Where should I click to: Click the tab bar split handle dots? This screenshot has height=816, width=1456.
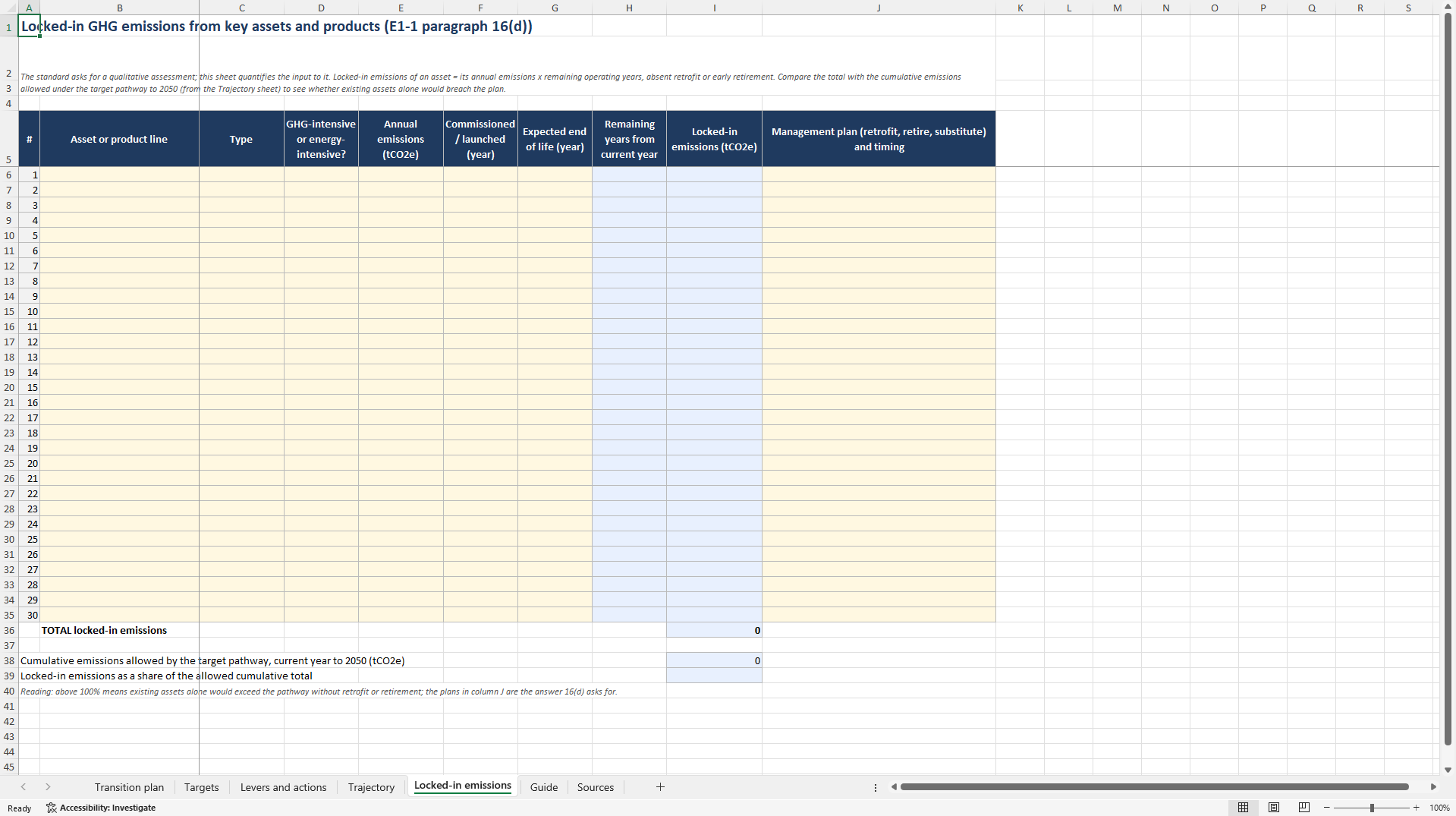click(876, 787)
